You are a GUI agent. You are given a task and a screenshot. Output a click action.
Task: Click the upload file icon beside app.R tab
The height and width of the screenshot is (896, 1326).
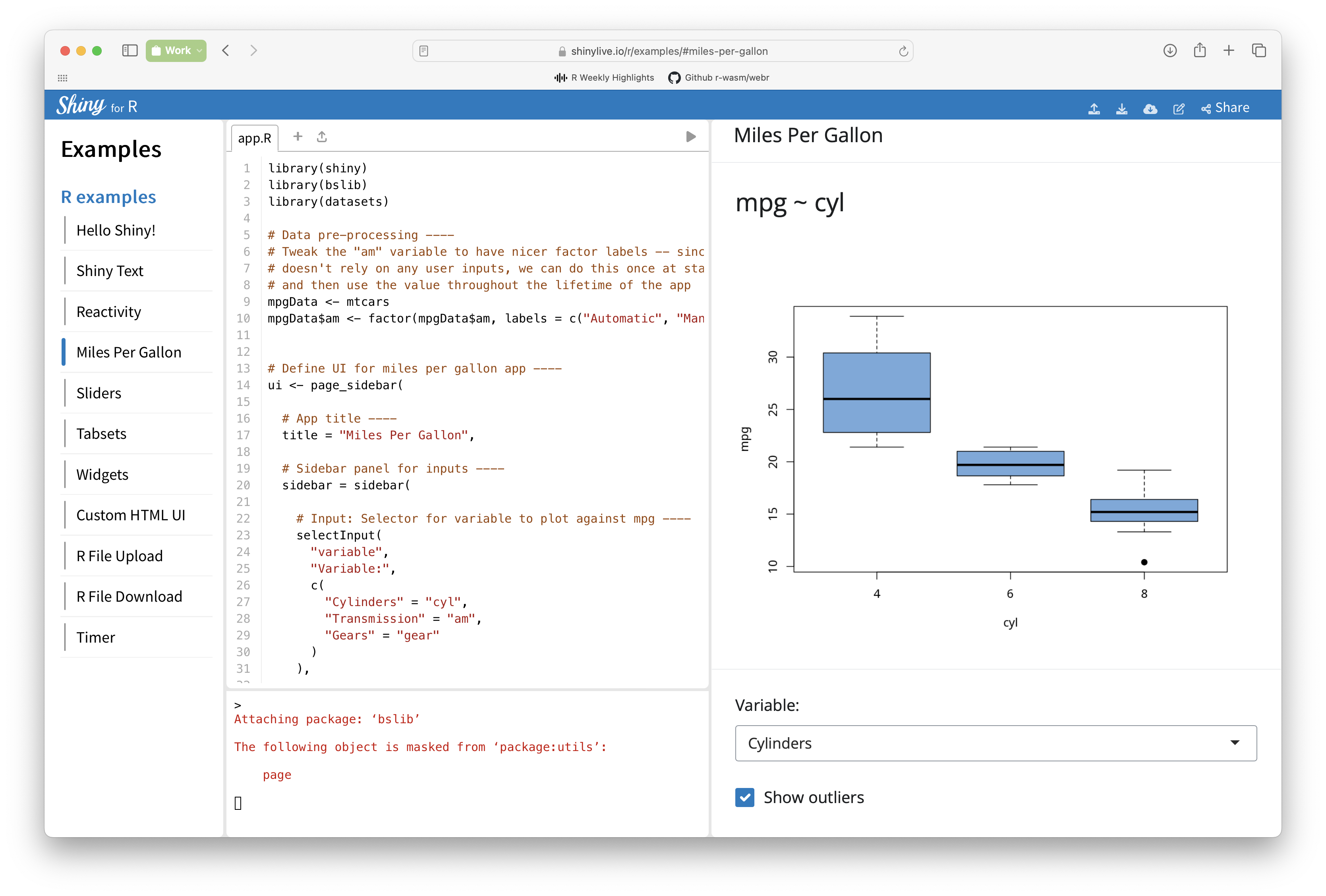322,136
